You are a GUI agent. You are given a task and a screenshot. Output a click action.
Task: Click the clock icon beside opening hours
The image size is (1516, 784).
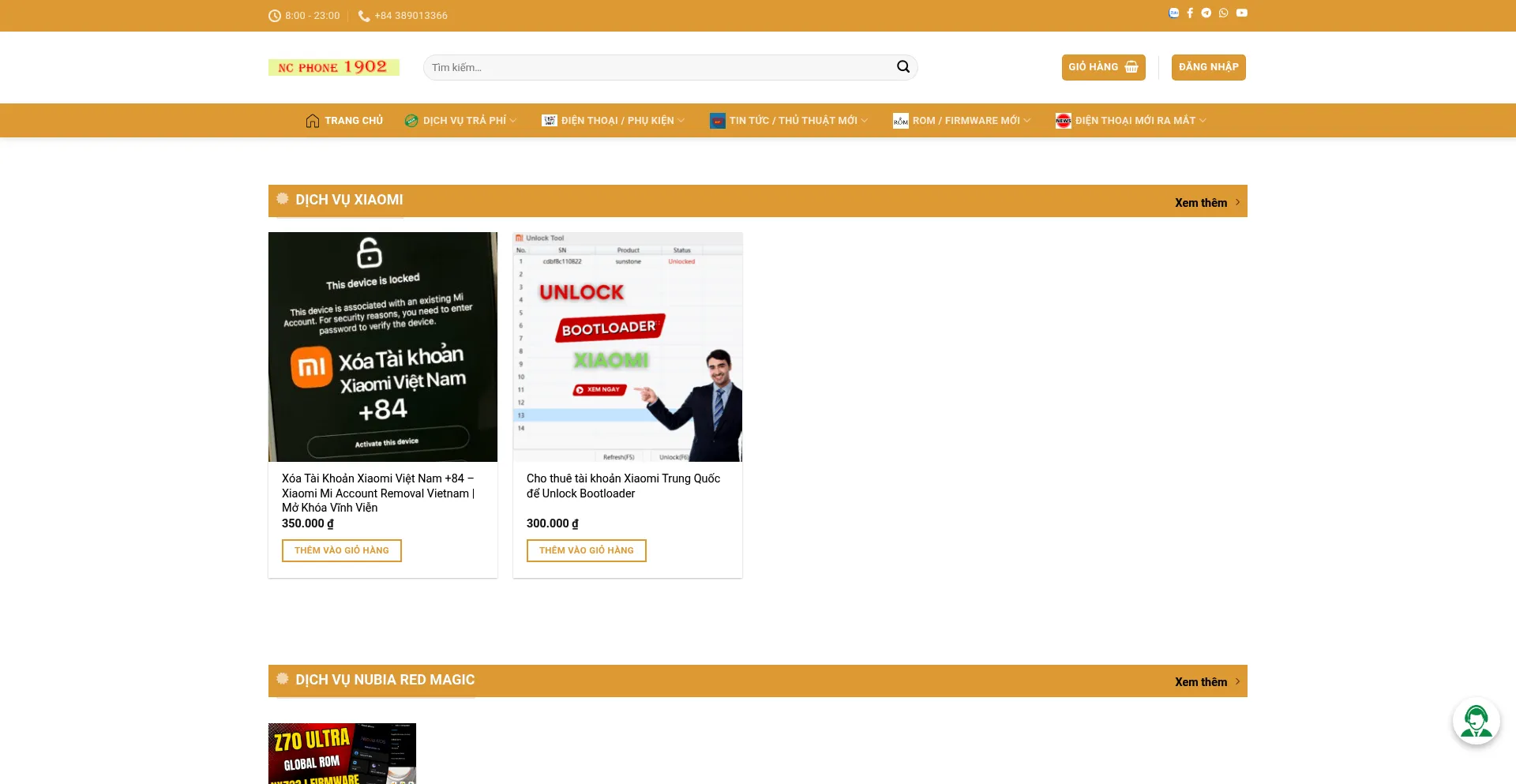point(275,16)
